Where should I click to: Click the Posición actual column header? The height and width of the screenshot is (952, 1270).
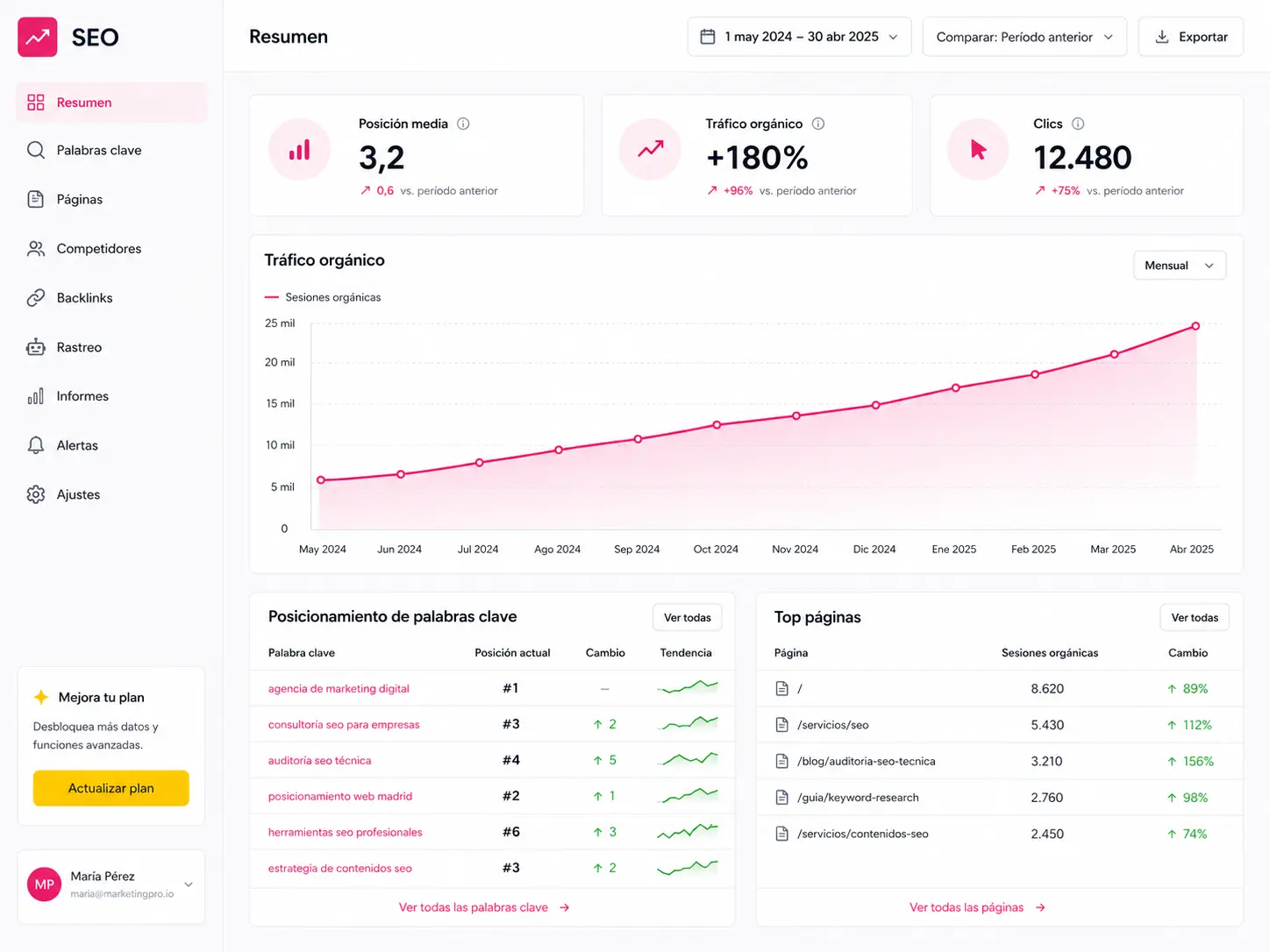point(512,653)
